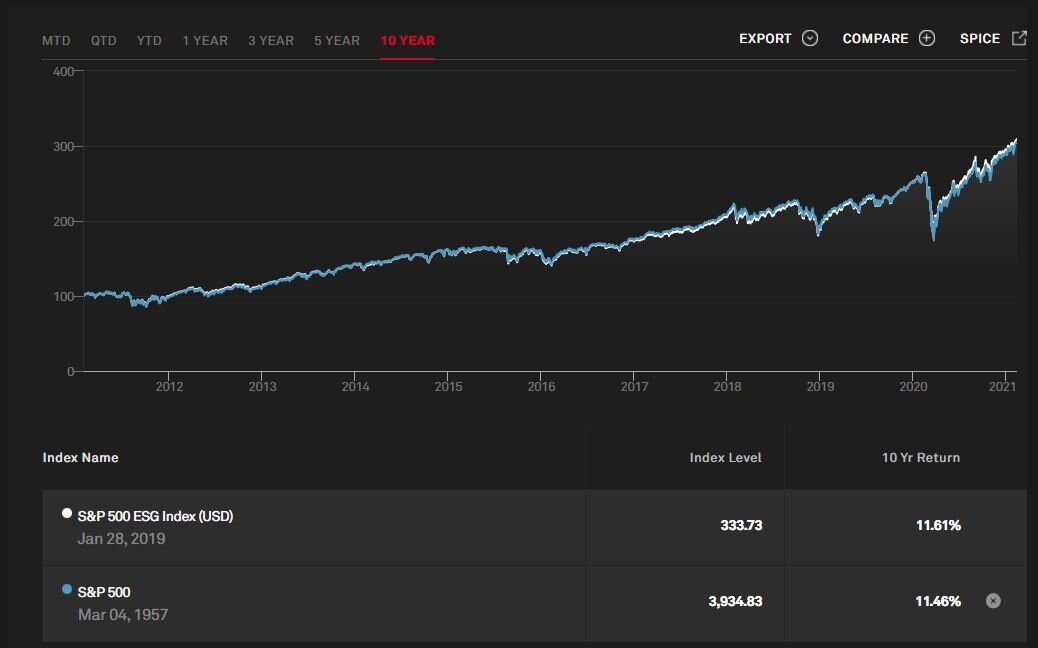Open the S&P 500 index name

point(104,592)
